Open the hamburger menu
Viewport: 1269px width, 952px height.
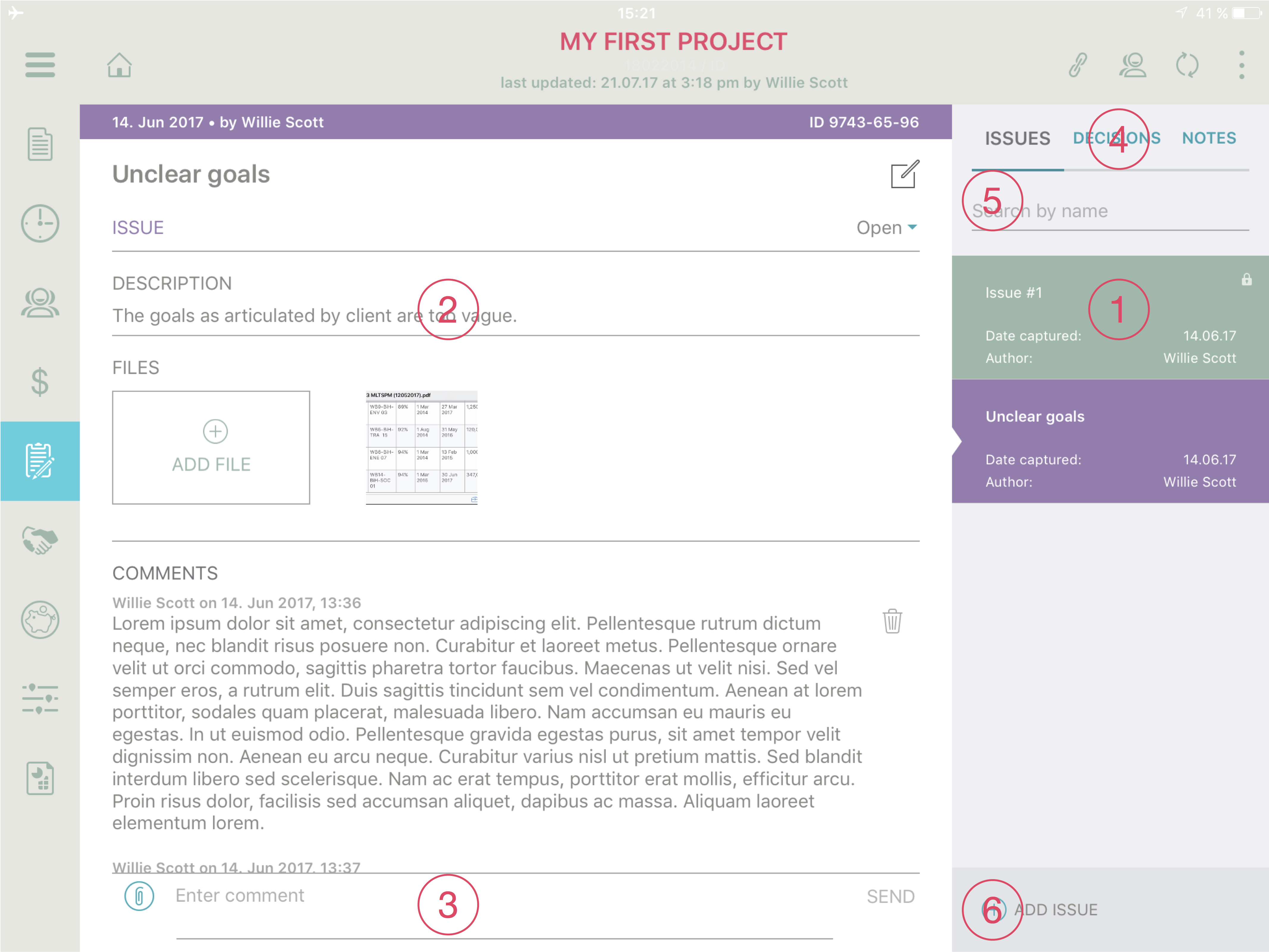click(x=40, y=65)
